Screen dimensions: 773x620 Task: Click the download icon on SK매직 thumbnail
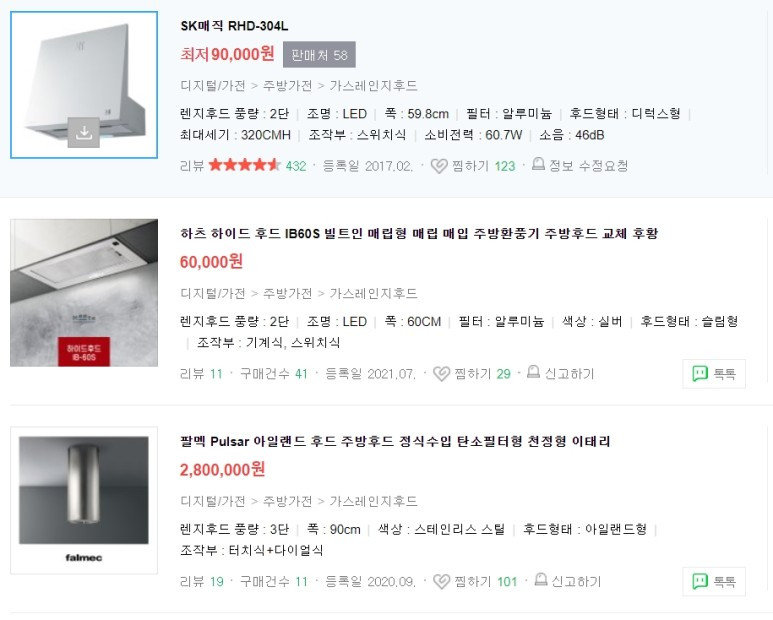[x=84, y=132]
